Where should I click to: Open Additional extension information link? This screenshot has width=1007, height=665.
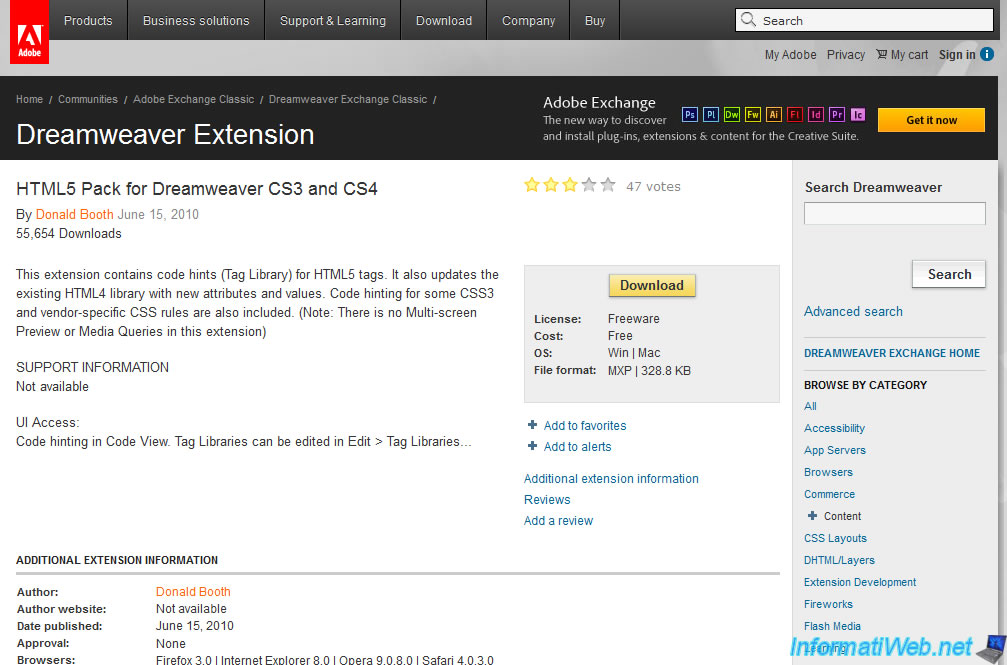pyautogui.click(x=611, y=479)
